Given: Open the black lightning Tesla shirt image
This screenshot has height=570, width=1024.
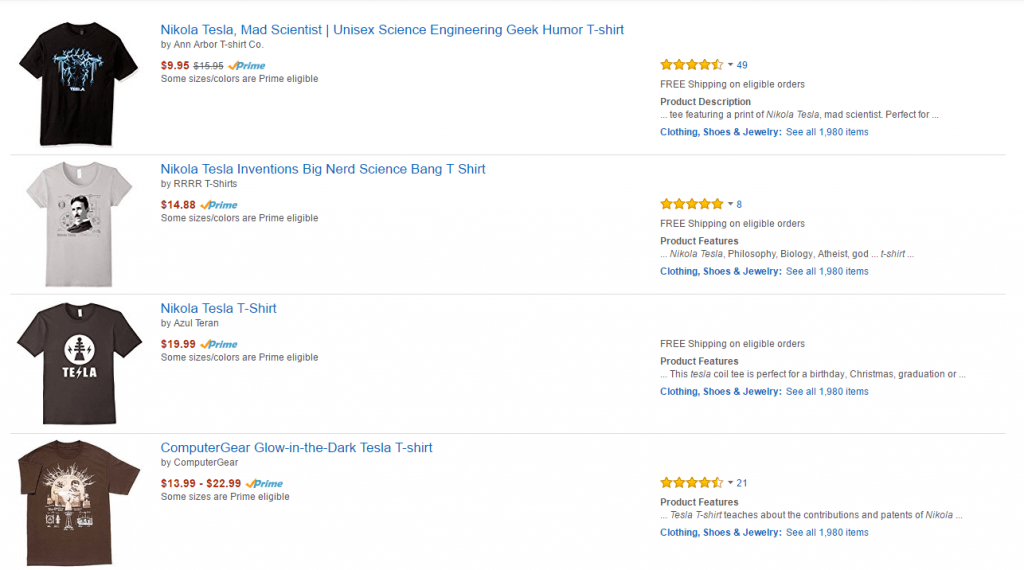Looking at the screenshot, I should tap(78, 84).
